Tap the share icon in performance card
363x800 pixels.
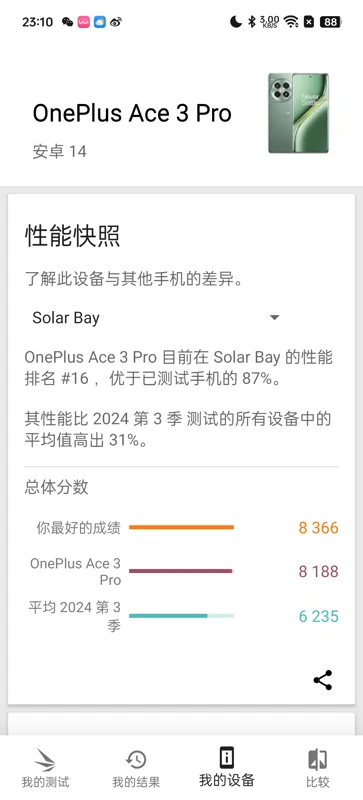323,680
